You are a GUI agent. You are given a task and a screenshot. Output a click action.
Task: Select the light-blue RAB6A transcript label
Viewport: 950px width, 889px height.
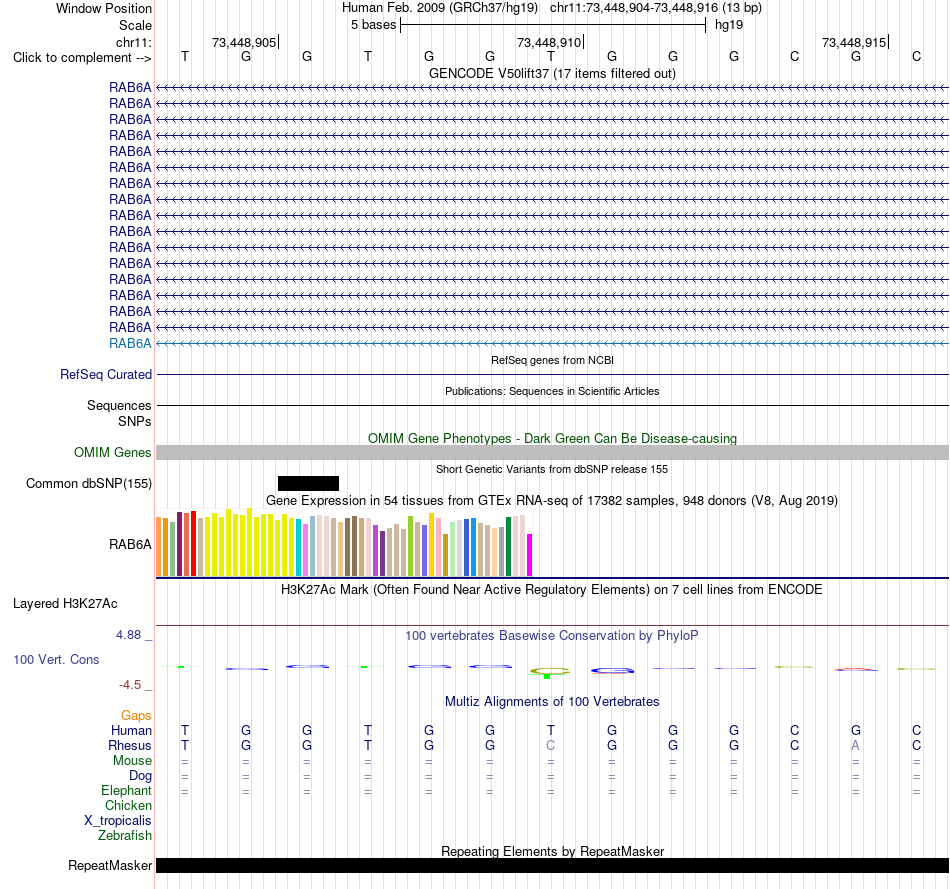(130, 344)
